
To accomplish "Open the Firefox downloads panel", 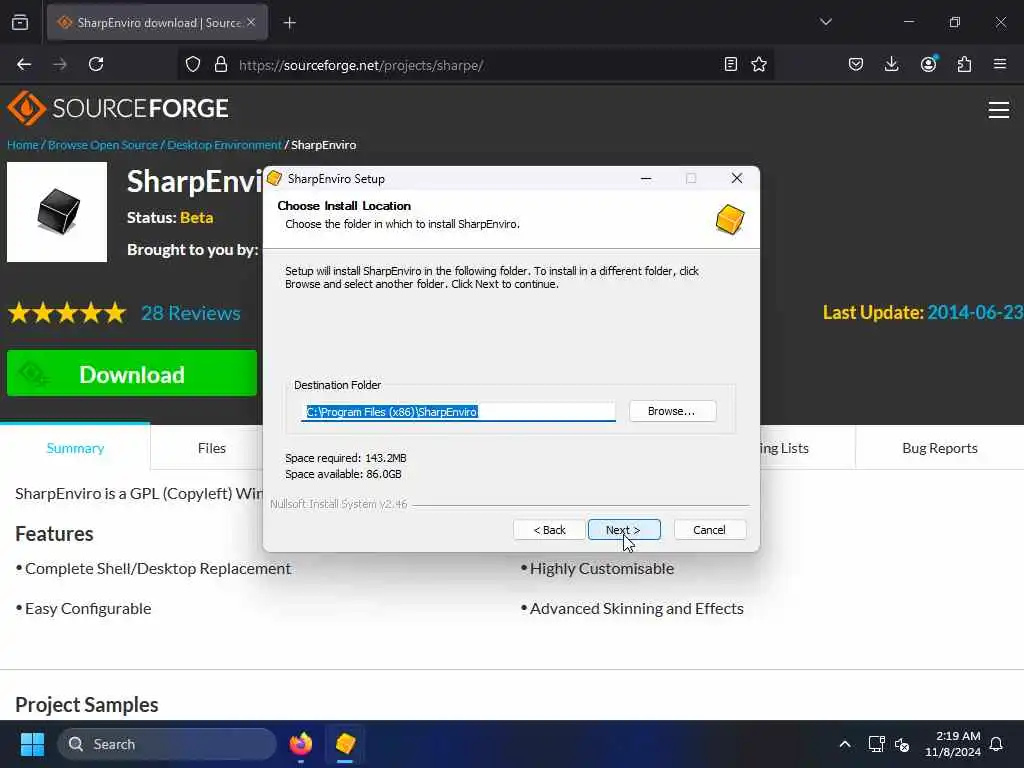I will [891, 64].
